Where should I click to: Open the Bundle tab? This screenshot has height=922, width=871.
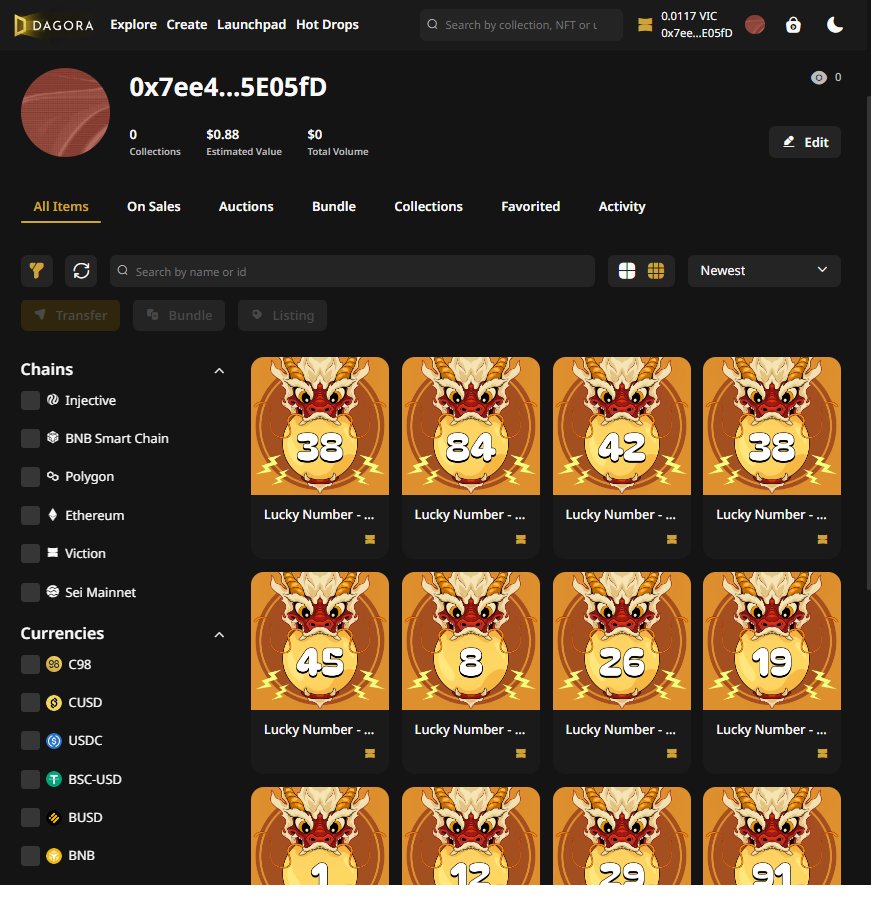333,206
